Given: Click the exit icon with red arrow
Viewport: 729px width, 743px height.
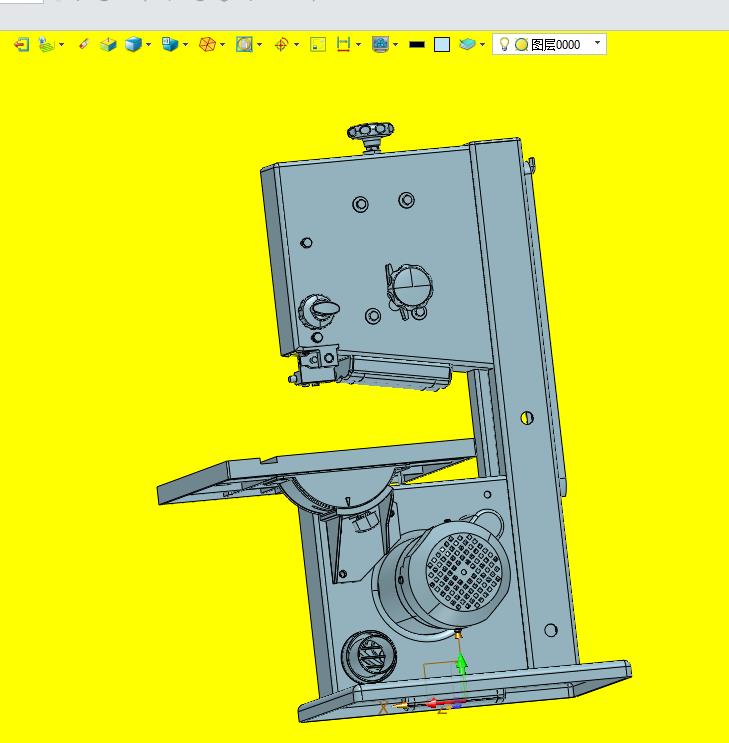Looking at the screenshot, I should pyautogui.click(x=21, y=45).
